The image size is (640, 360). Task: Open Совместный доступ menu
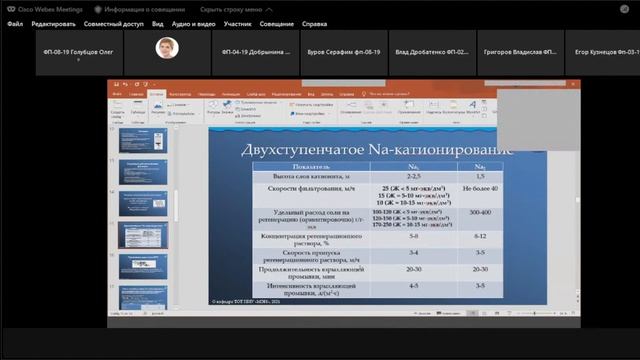113,24
